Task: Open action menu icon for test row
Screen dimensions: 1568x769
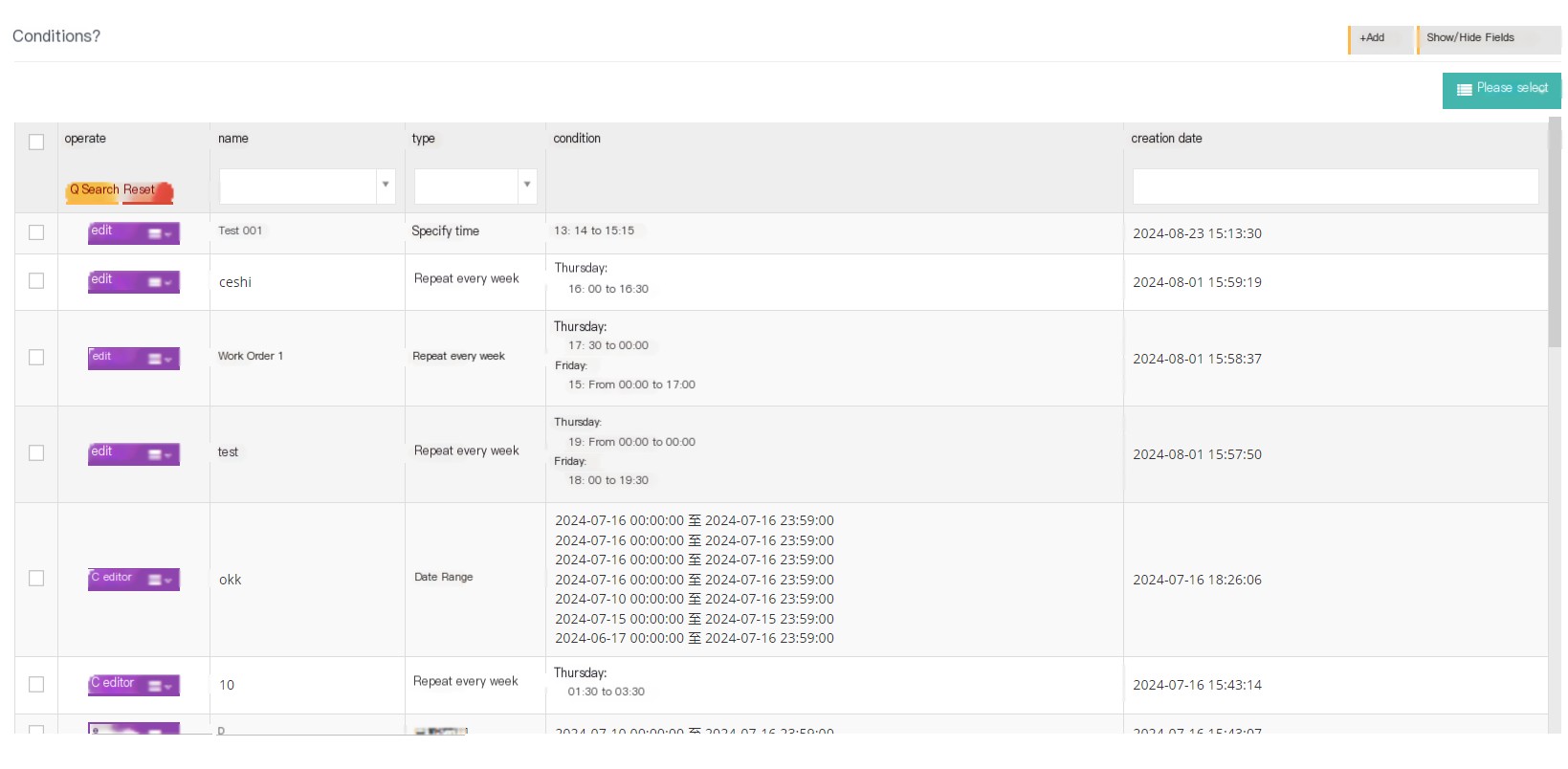Action: click(x=159, y=454)
